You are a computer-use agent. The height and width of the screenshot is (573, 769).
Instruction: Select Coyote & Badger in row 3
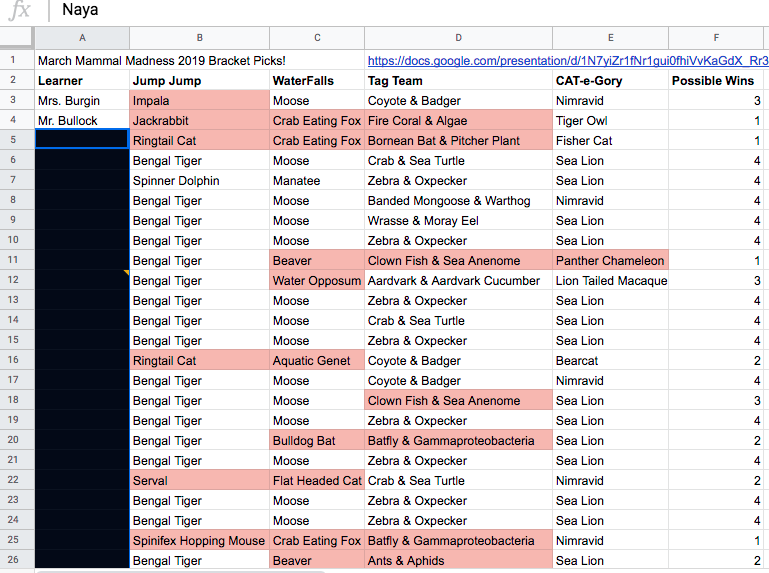pos(459,101)
